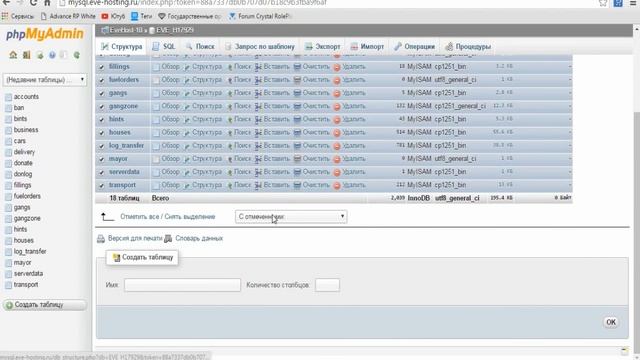Click the Insert icon in the transport row

coord(258,185)
